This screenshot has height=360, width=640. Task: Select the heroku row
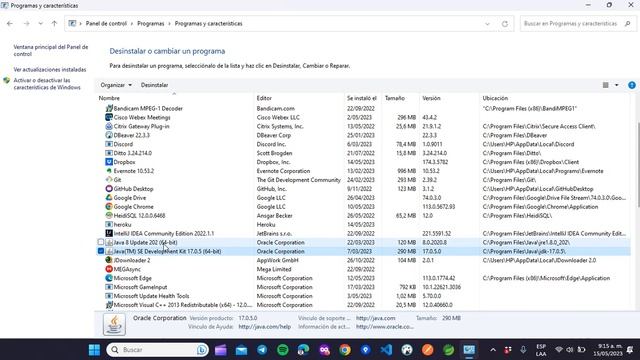click(363, 225)
